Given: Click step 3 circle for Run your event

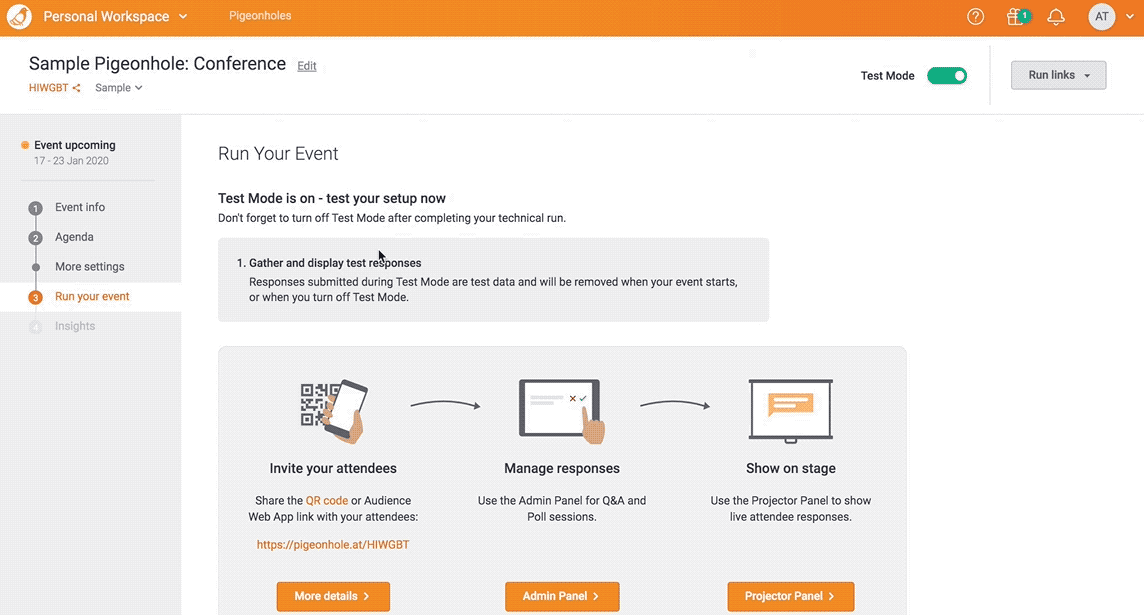Looking at the screenshot, I should point(35,297).
